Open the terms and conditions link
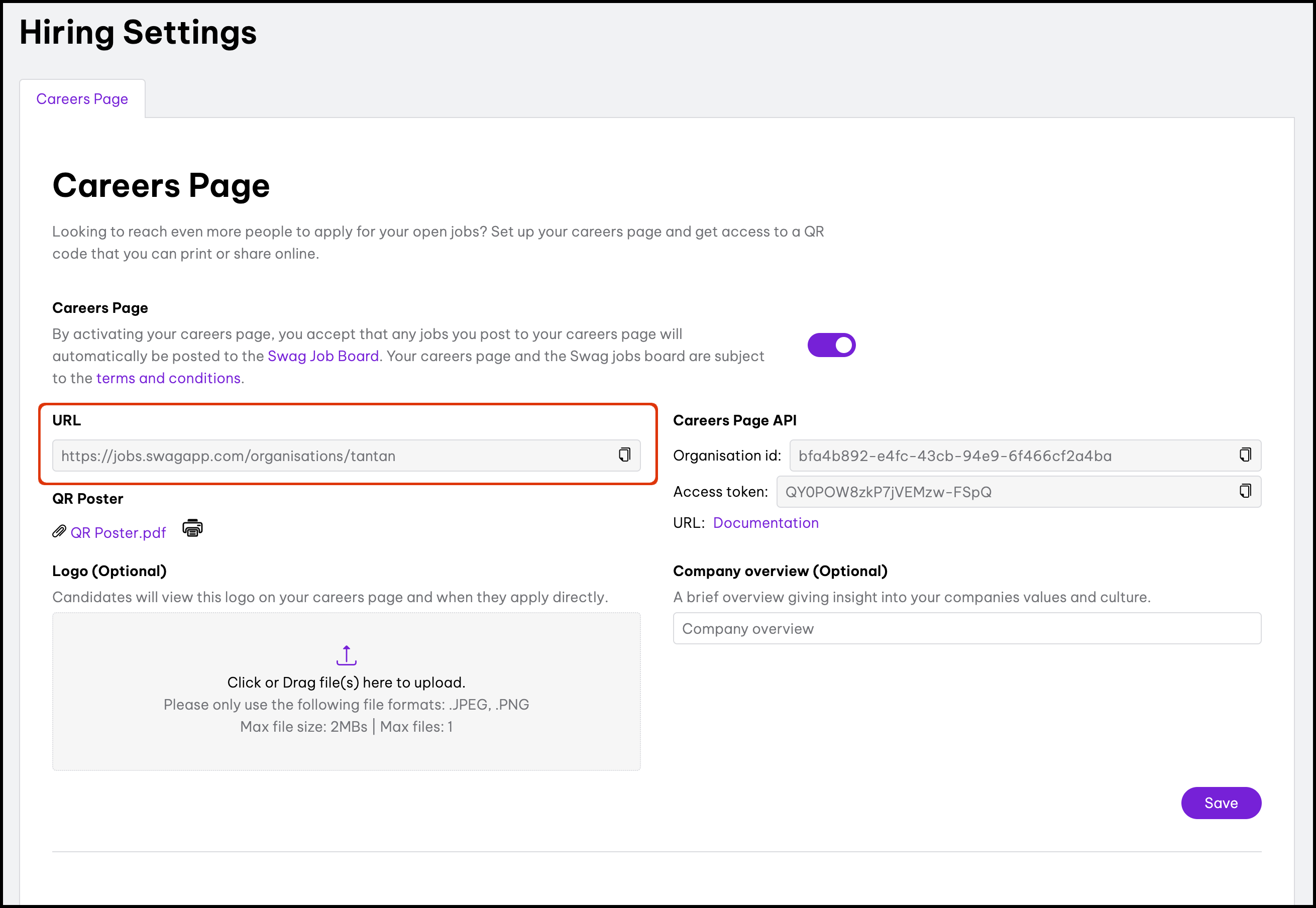Viewport: 1316px width, 908px height. tap(168, 378)
